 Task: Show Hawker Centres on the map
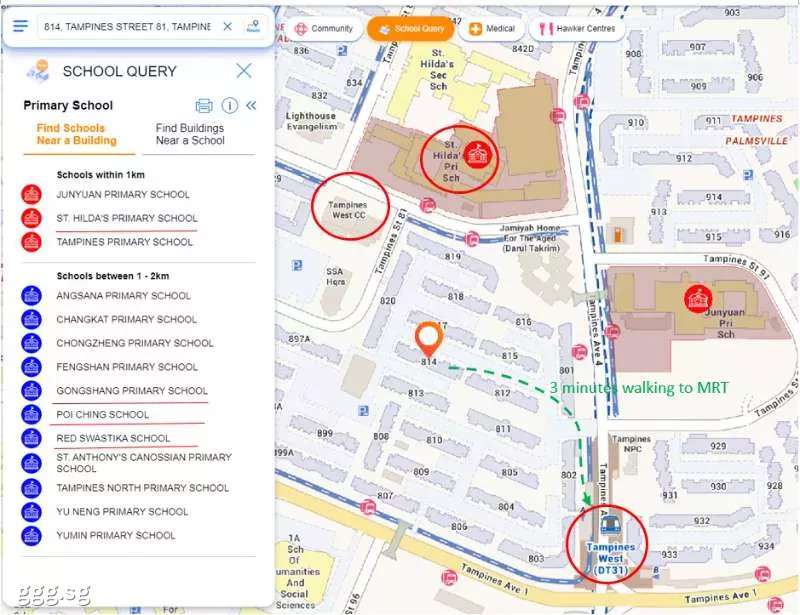(x=577, y=29)
